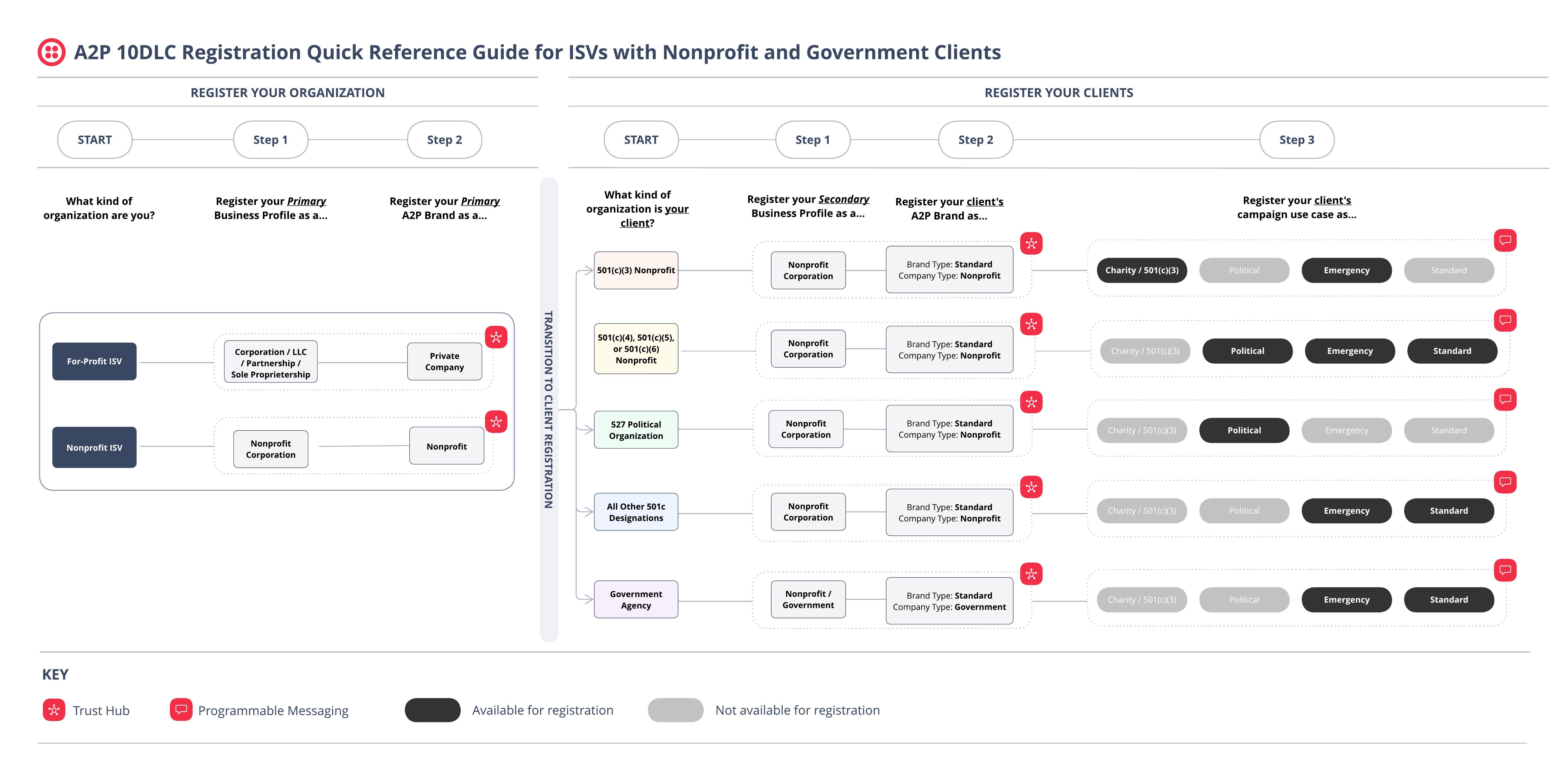The height and width of the screenshot is (762, 1568).
Task: Click Programmable Messaging icon in 501(c)(3) Nonprofit row
Action: click(1505, 240)
